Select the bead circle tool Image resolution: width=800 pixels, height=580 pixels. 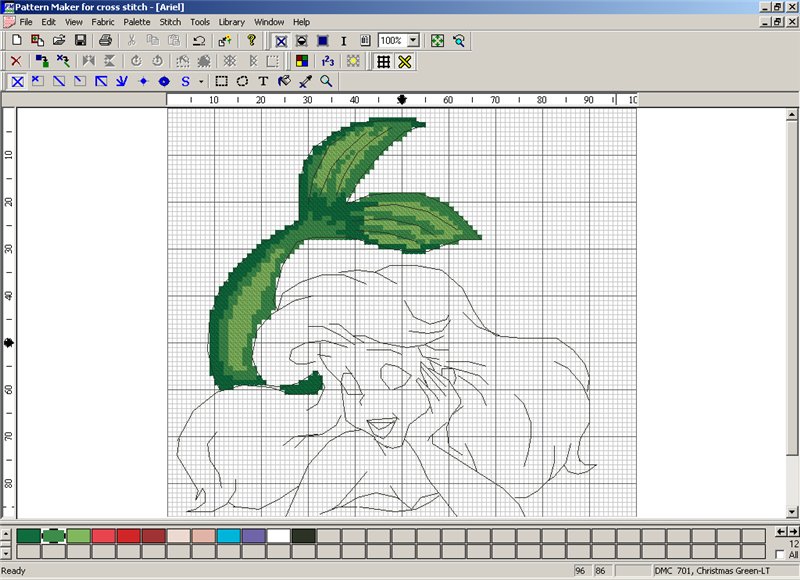click(164, 81)
